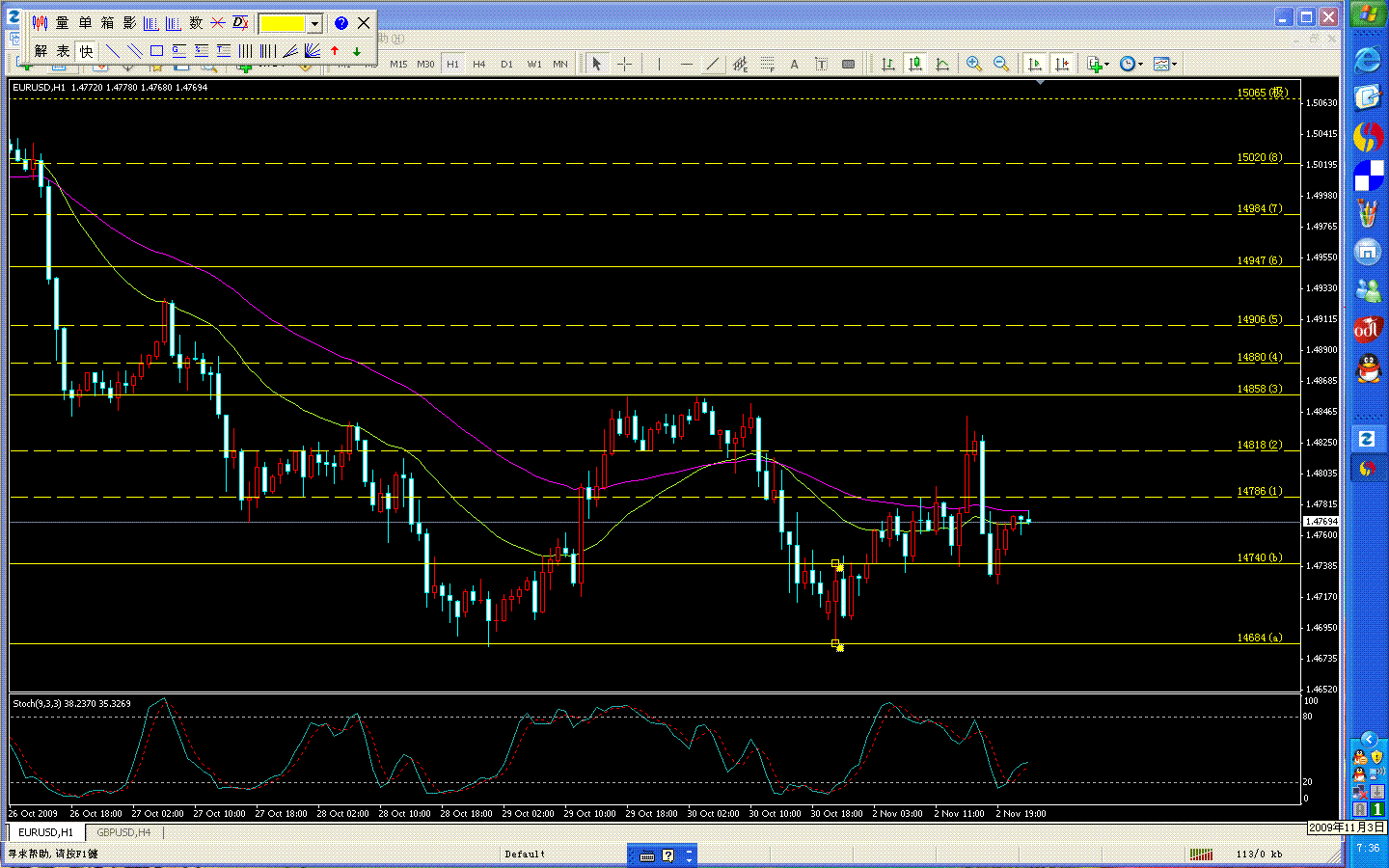Select the H1 timeframe button
This screenshot has width=1389, height=868.
[452, 64]
